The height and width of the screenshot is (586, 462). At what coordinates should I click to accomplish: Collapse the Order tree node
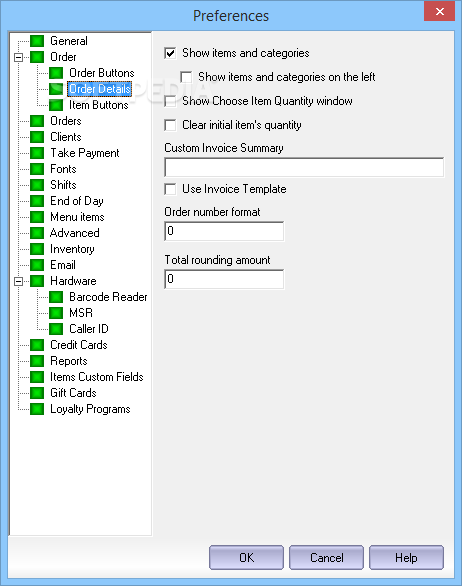click(18, 58)
